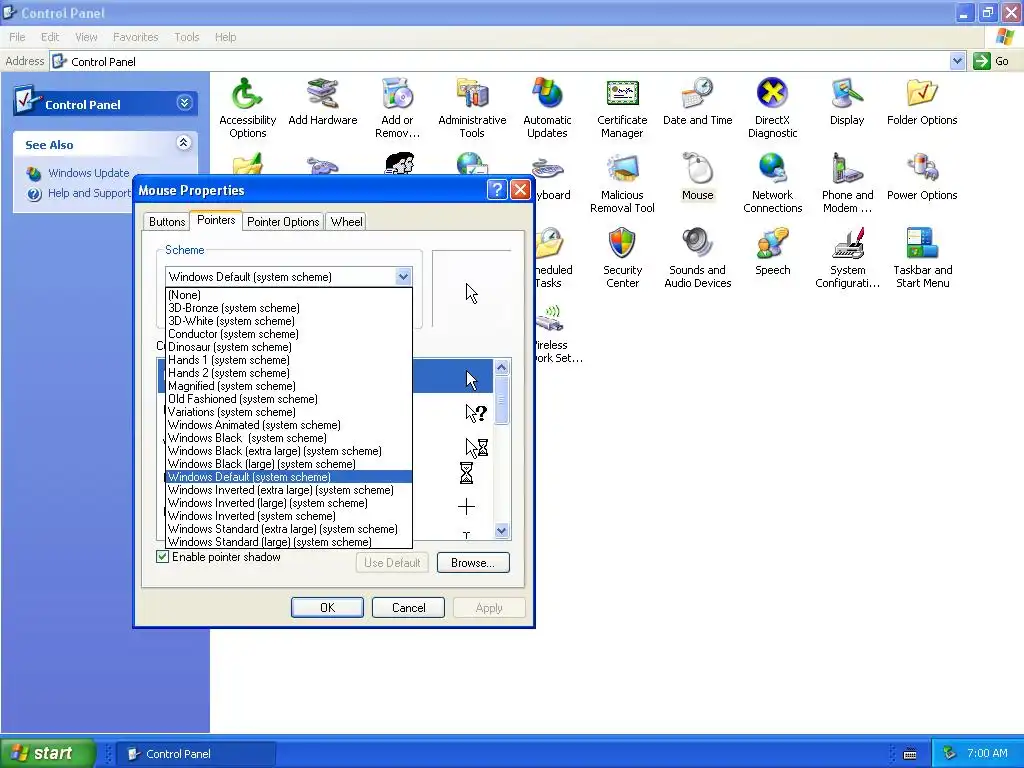
Task: Open Security Center icon
Action: [622, 258]
